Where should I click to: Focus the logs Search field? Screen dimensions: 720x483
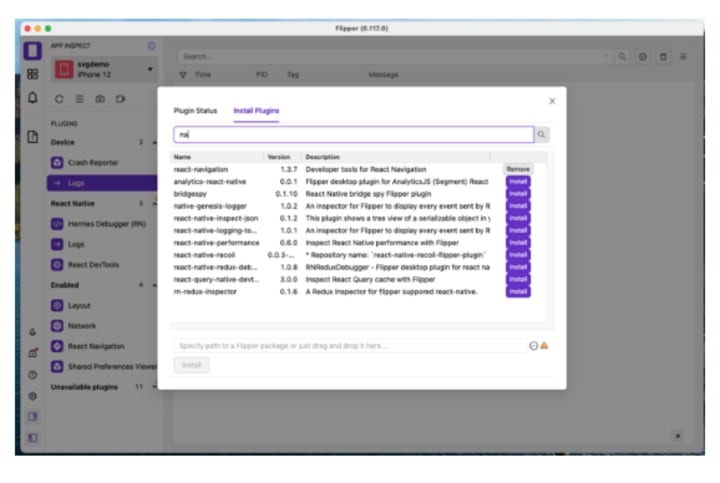[395, 56]
